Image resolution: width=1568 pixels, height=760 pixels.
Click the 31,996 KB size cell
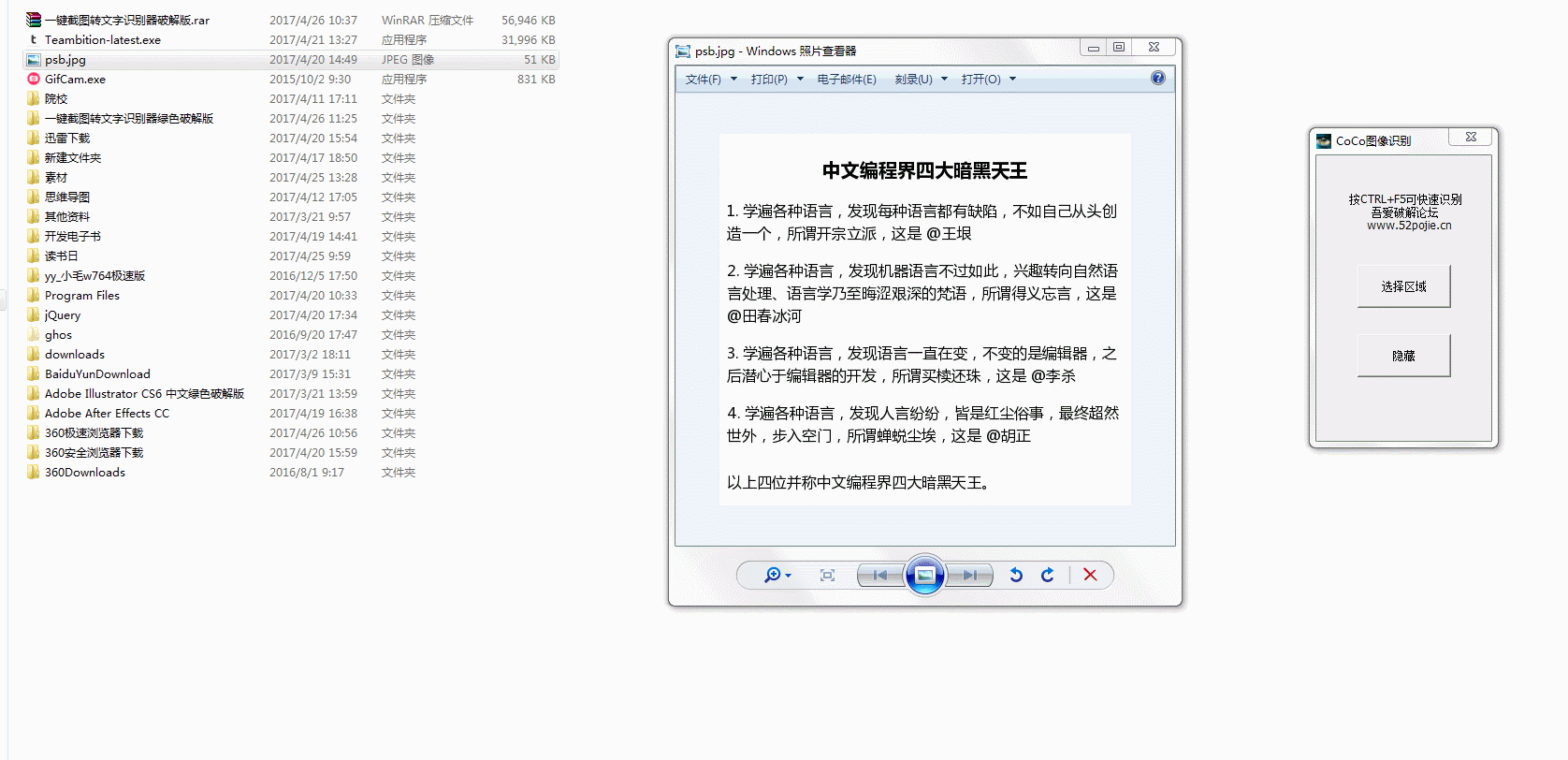click(529, 39)
